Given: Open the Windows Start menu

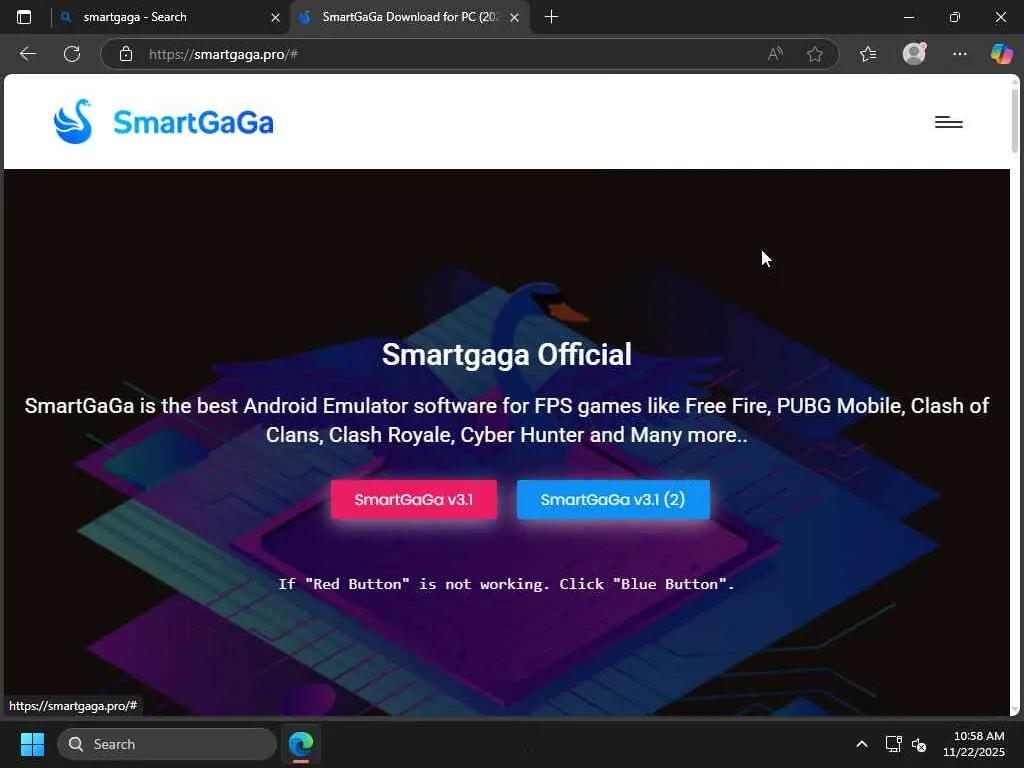Looking at the screenshot, I should coord(32,744).
